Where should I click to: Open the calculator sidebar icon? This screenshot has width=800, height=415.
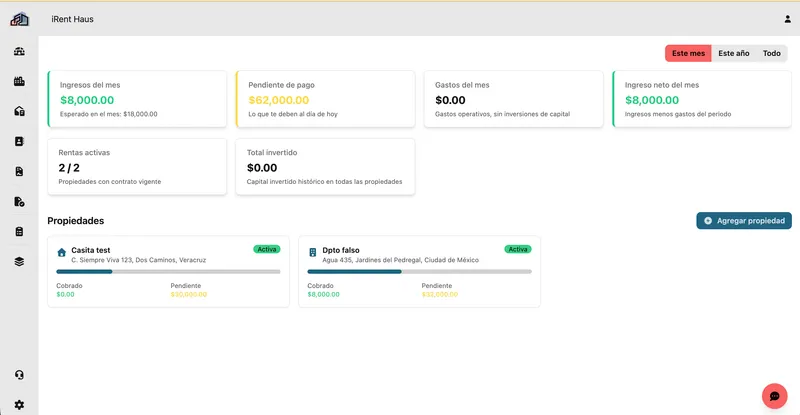tap(19, 232)
